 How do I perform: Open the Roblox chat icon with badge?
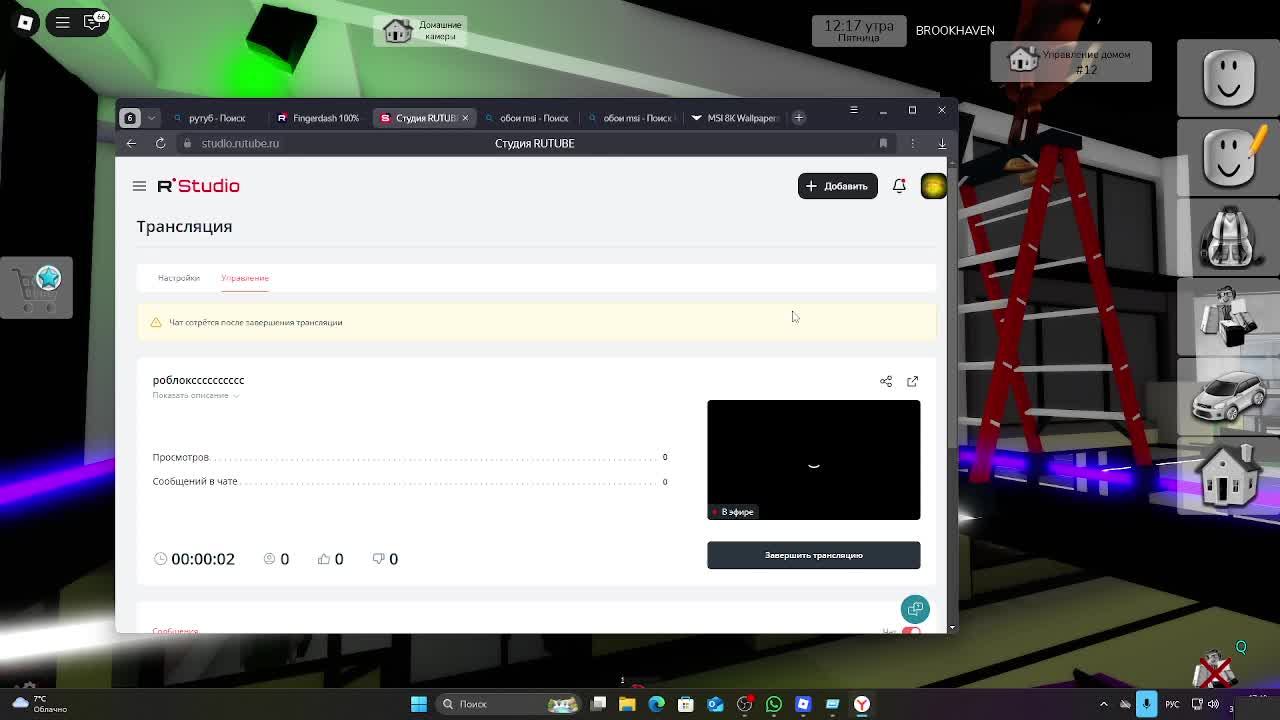click(93, 21)
